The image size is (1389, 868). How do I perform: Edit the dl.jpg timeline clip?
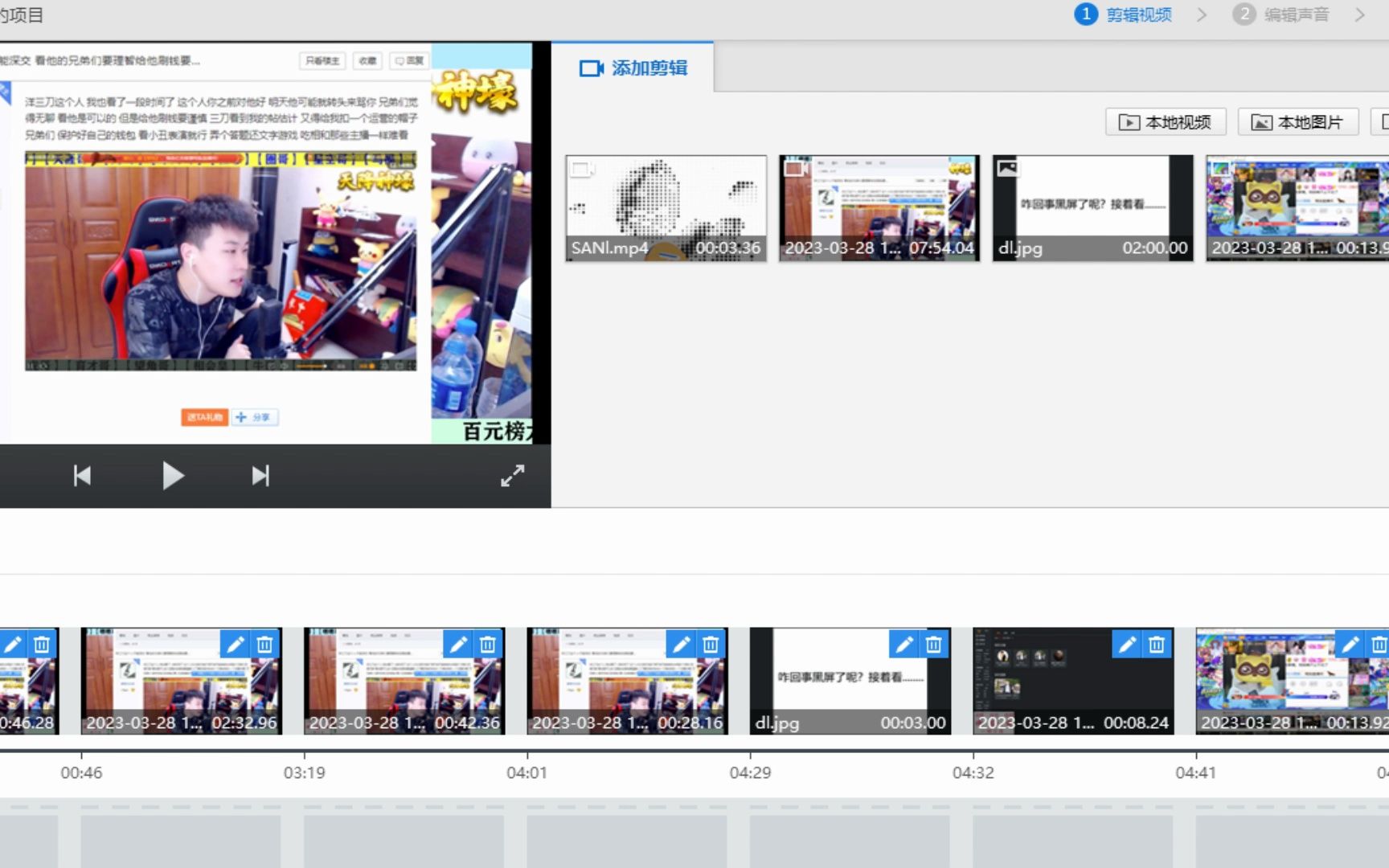pos(904,645)
